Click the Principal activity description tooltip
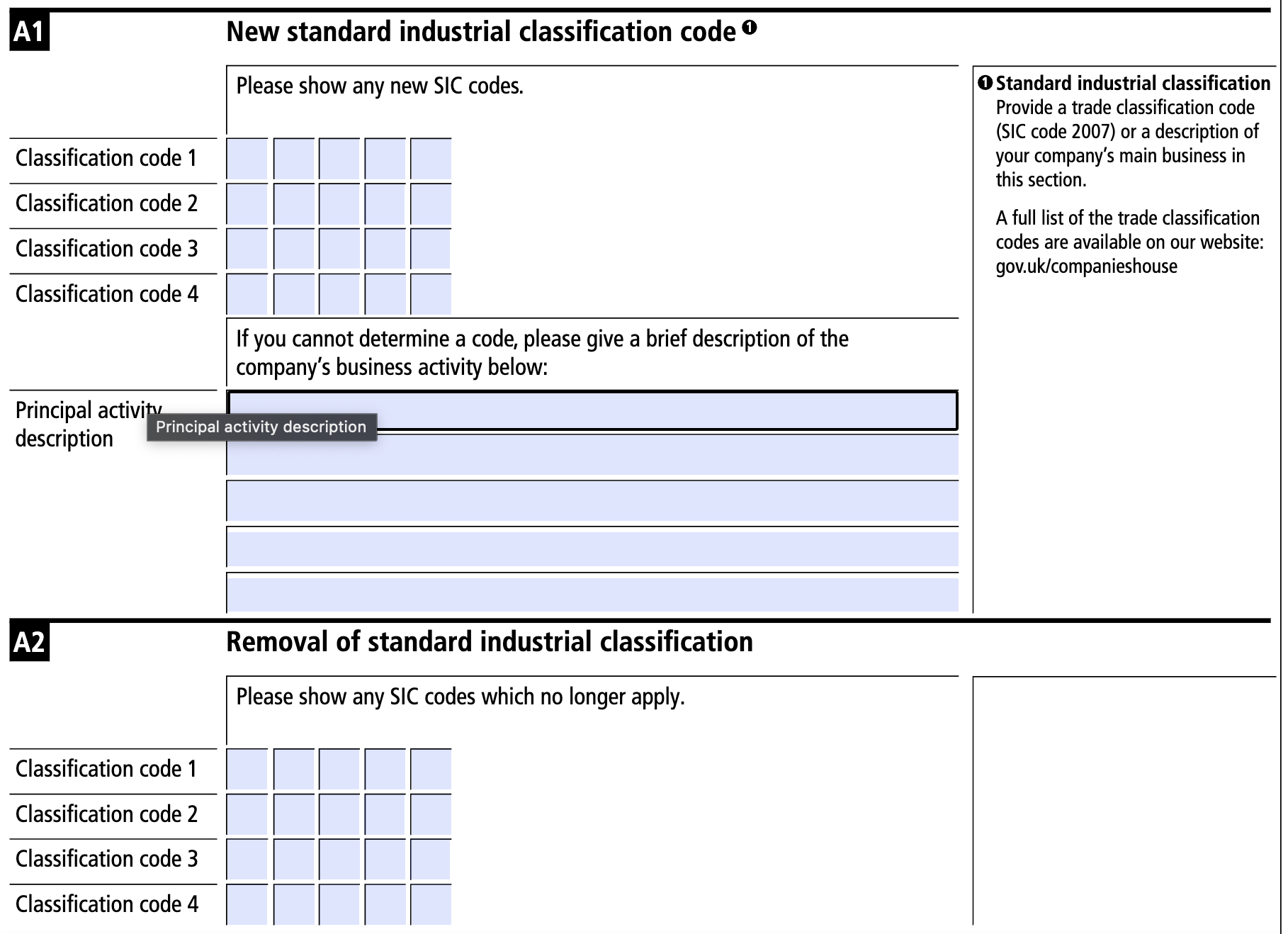The image size is (1288, 934). pyautogui.click(x=262, y=427)
